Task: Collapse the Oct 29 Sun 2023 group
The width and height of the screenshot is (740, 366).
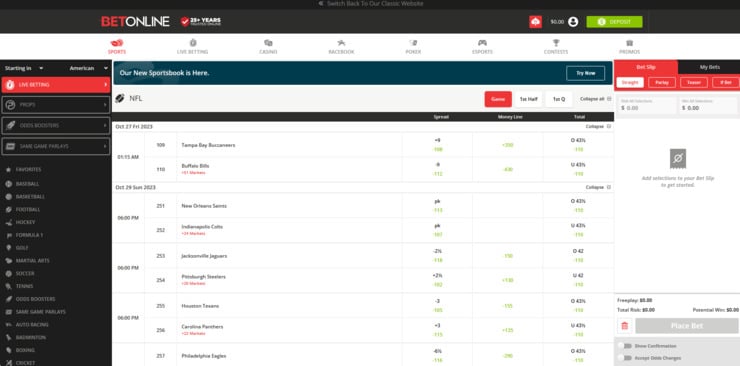Action: pyautogui.click(x=598, y=187)
